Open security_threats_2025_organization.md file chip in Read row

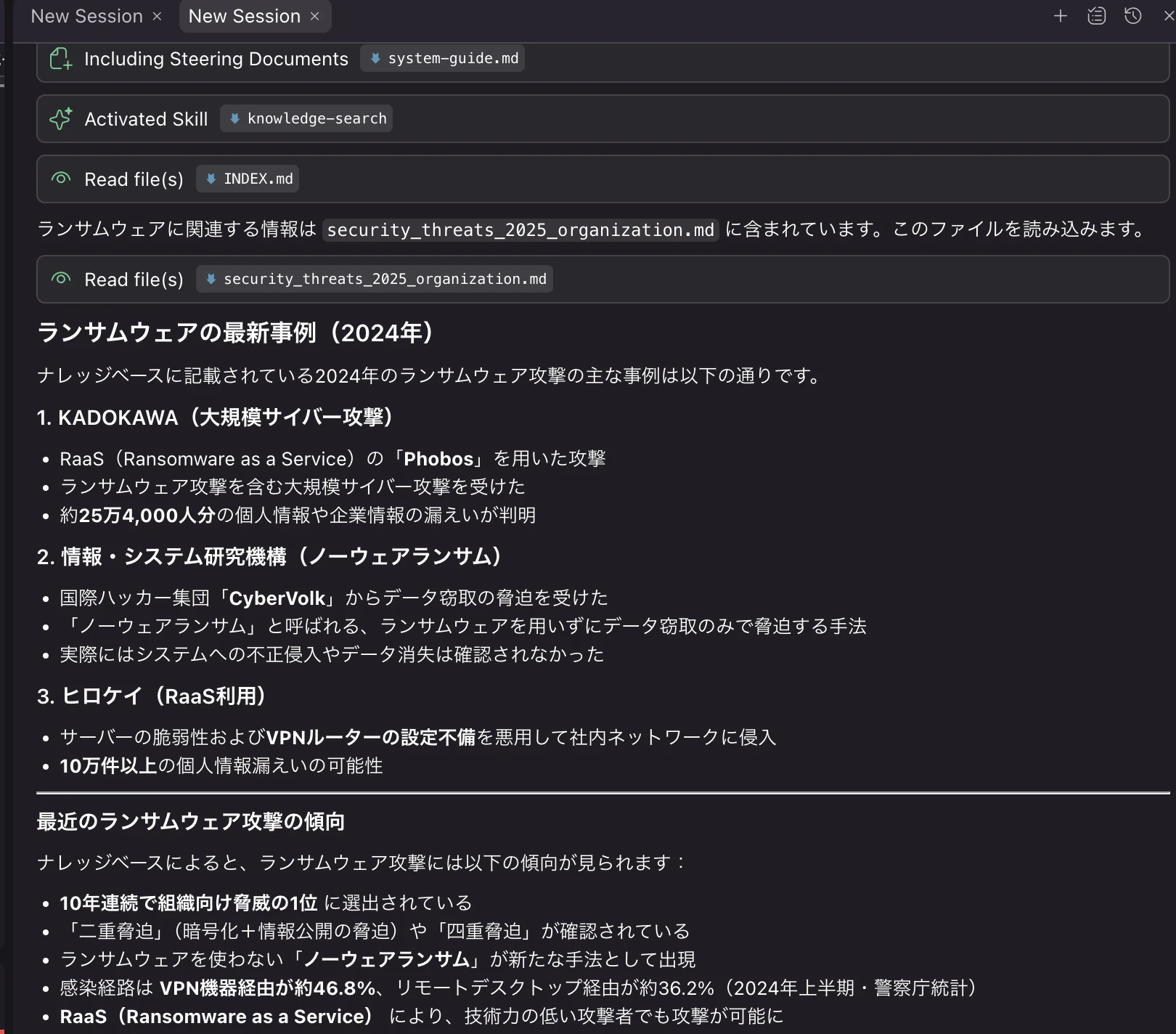pyautogui.click(x=375, y=279)
